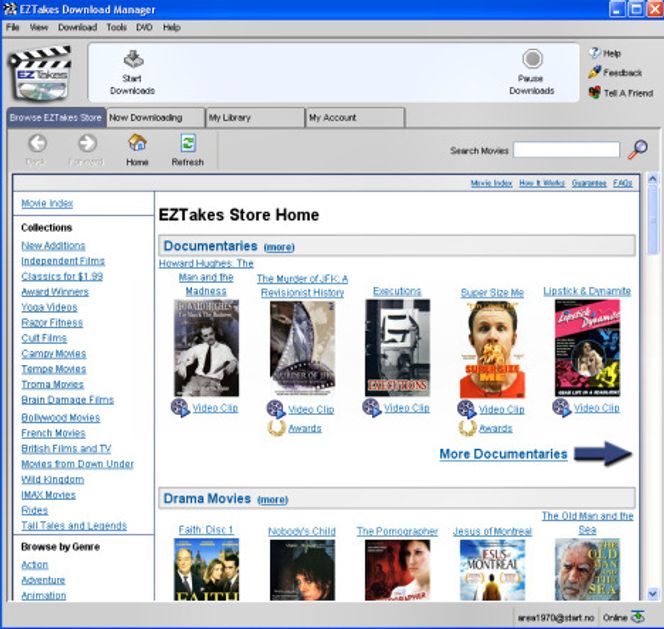Click the Online status icon

638,617
